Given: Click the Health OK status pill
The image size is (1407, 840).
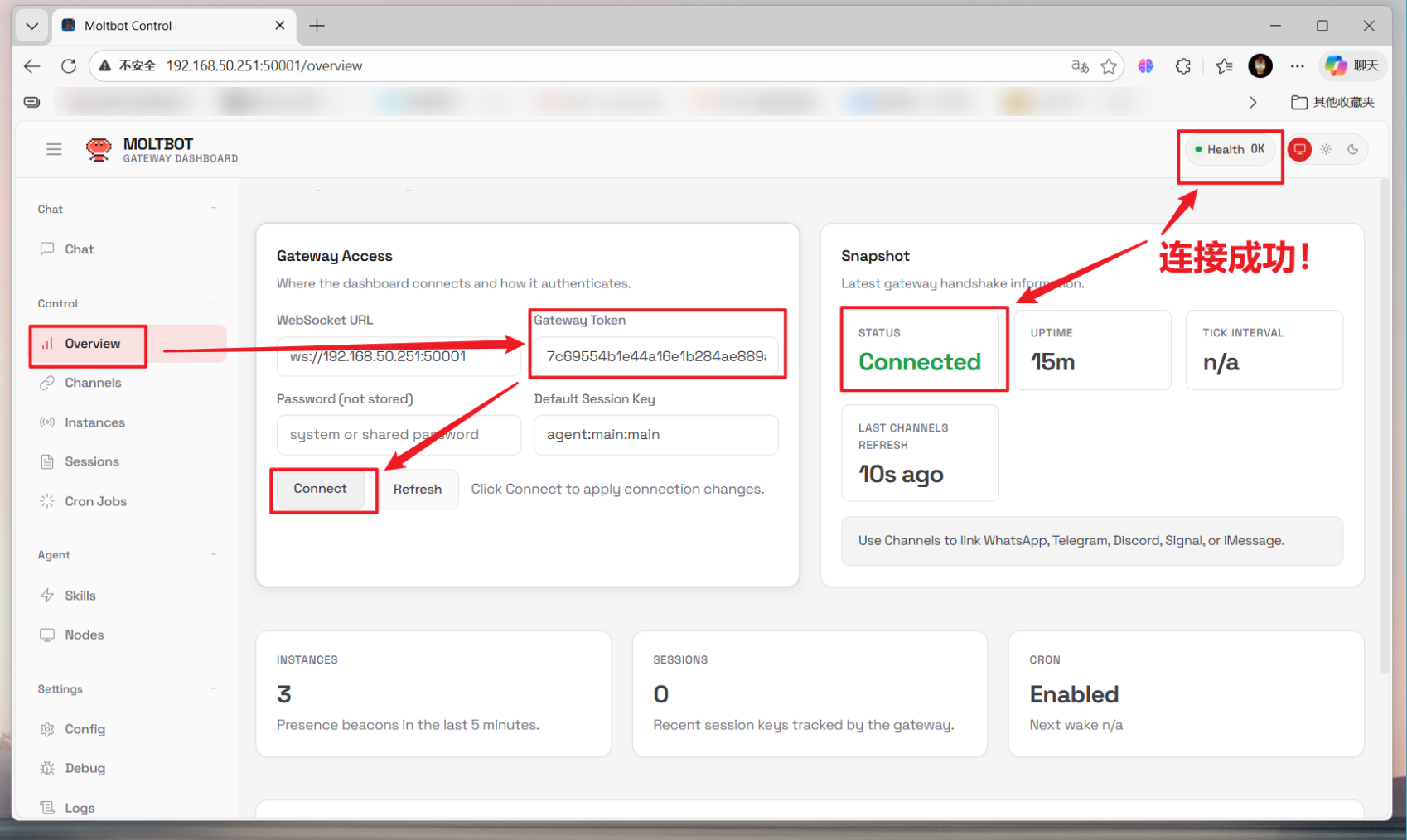Looking at the screenshot, I should coord(1231,149).
